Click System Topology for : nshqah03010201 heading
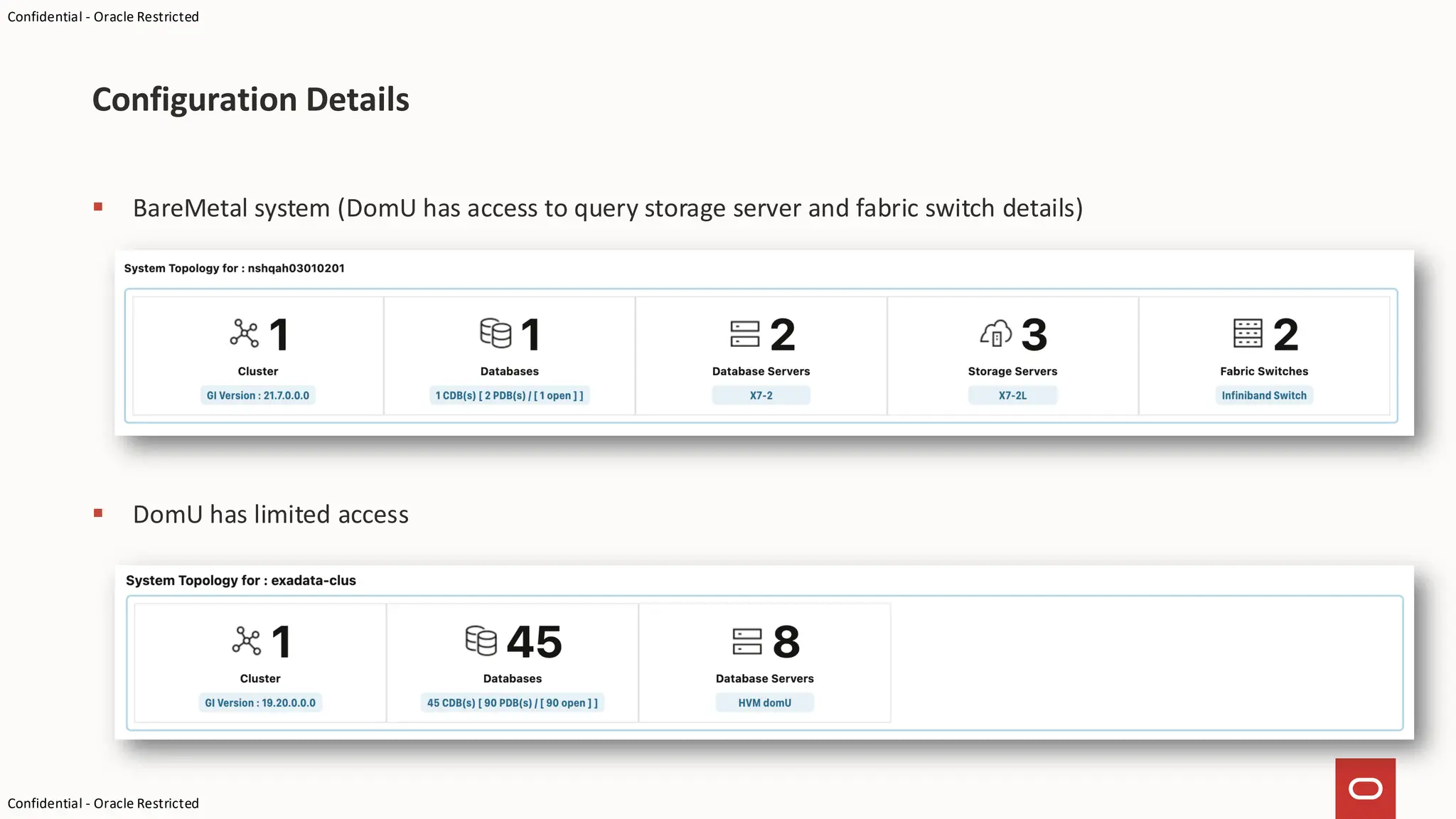Viewport: 1456px width, 819px height. coord(235,268)
